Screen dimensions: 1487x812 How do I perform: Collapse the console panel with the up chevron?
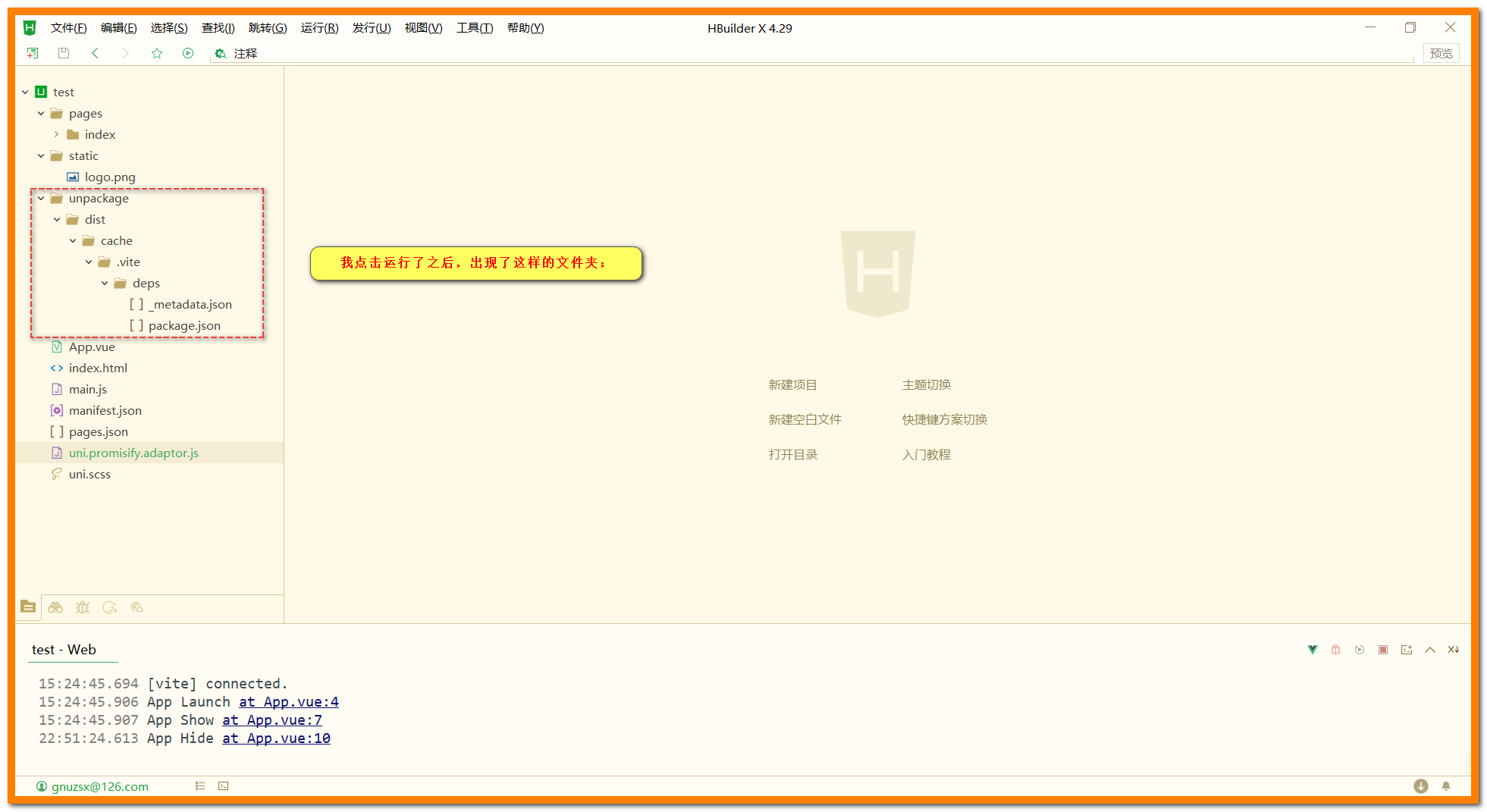[1430, 650]
